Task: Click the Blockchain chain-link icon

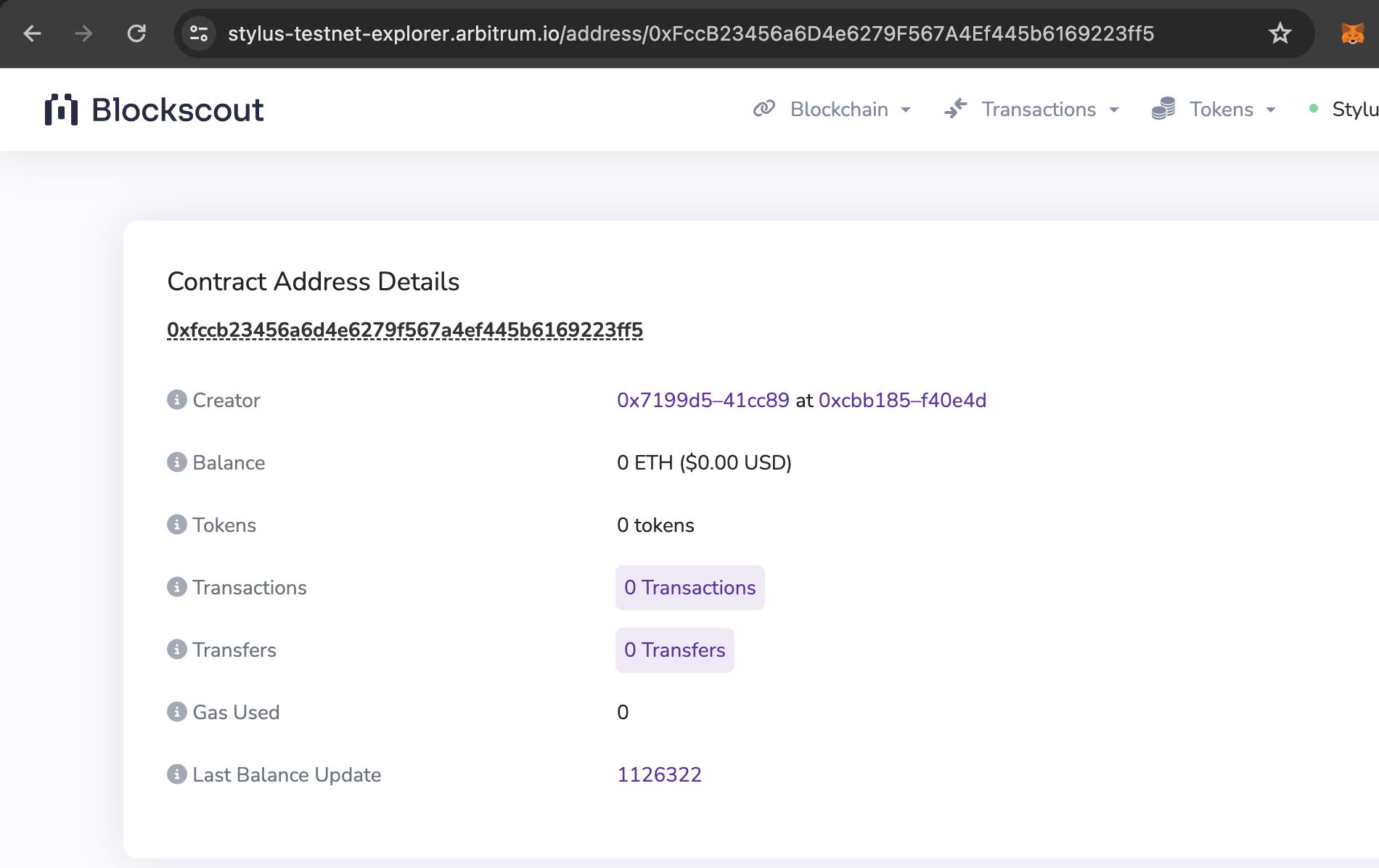Action: (x=764, y=109)
